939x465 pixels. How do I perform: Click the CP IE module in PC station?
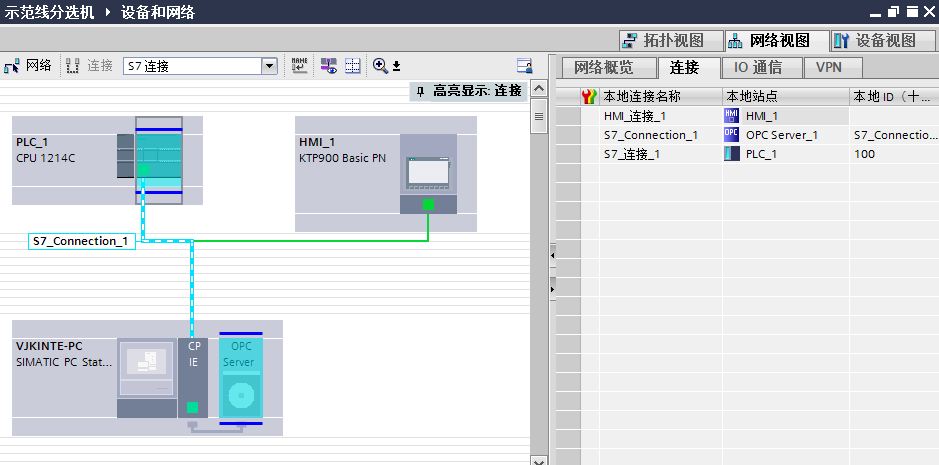point(193,378)
